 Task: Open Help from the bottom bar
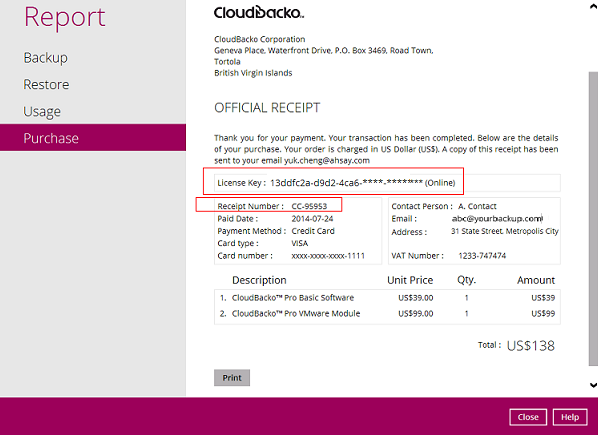pyautogui.click(x=570, y=417)
